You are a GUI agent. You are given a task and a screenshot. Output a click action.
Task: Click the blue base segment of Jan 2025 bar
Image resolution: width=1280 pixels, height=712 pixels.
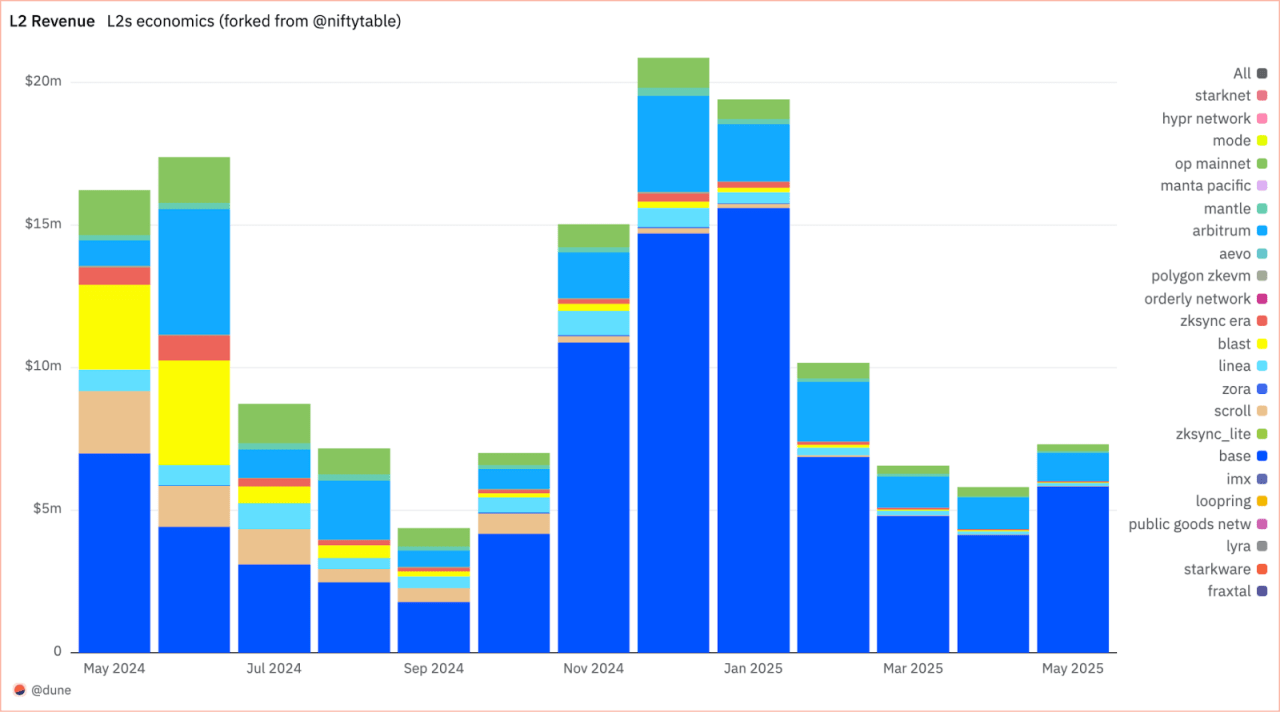[753, 430]
